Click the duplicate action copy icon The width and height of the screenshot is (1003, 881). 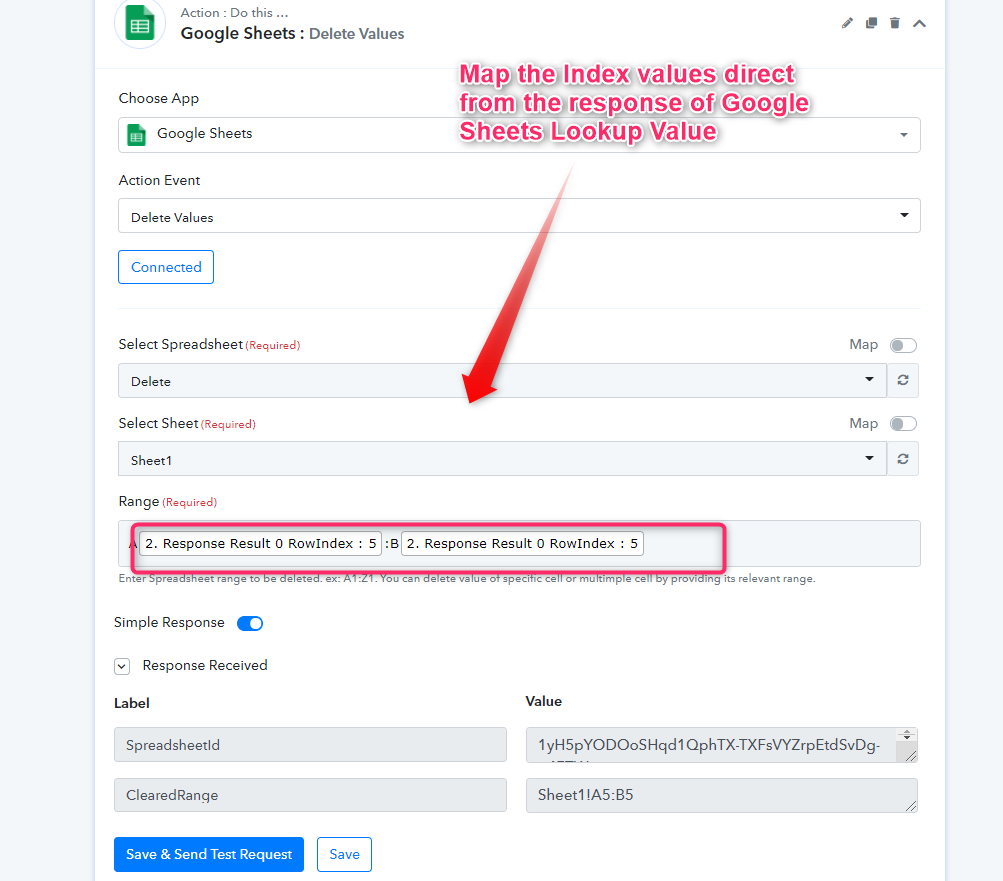tap(871, 24)
